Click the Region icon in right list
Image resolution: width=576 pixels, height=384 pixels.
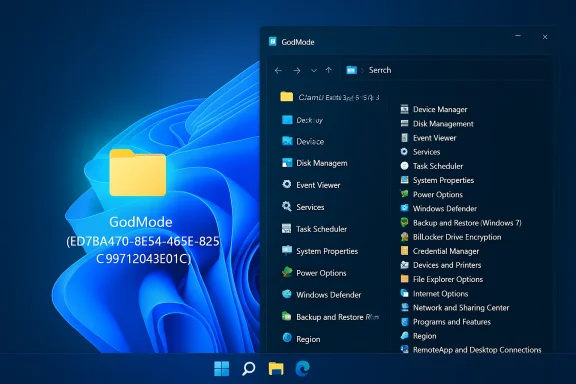404,335
